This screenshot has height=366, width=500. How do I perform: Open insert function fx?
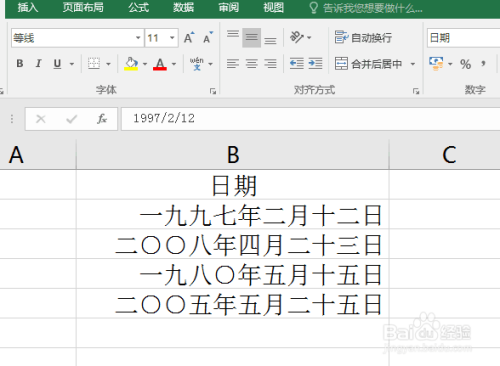(x=102, y=119)
